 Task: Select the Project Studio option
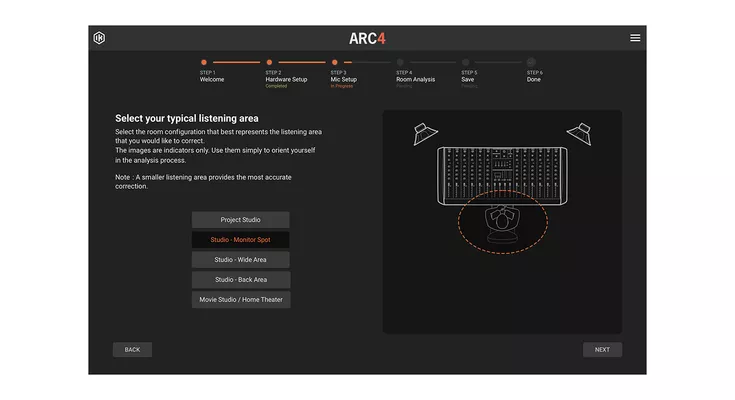pyautogui.click(x=240, y=219)
